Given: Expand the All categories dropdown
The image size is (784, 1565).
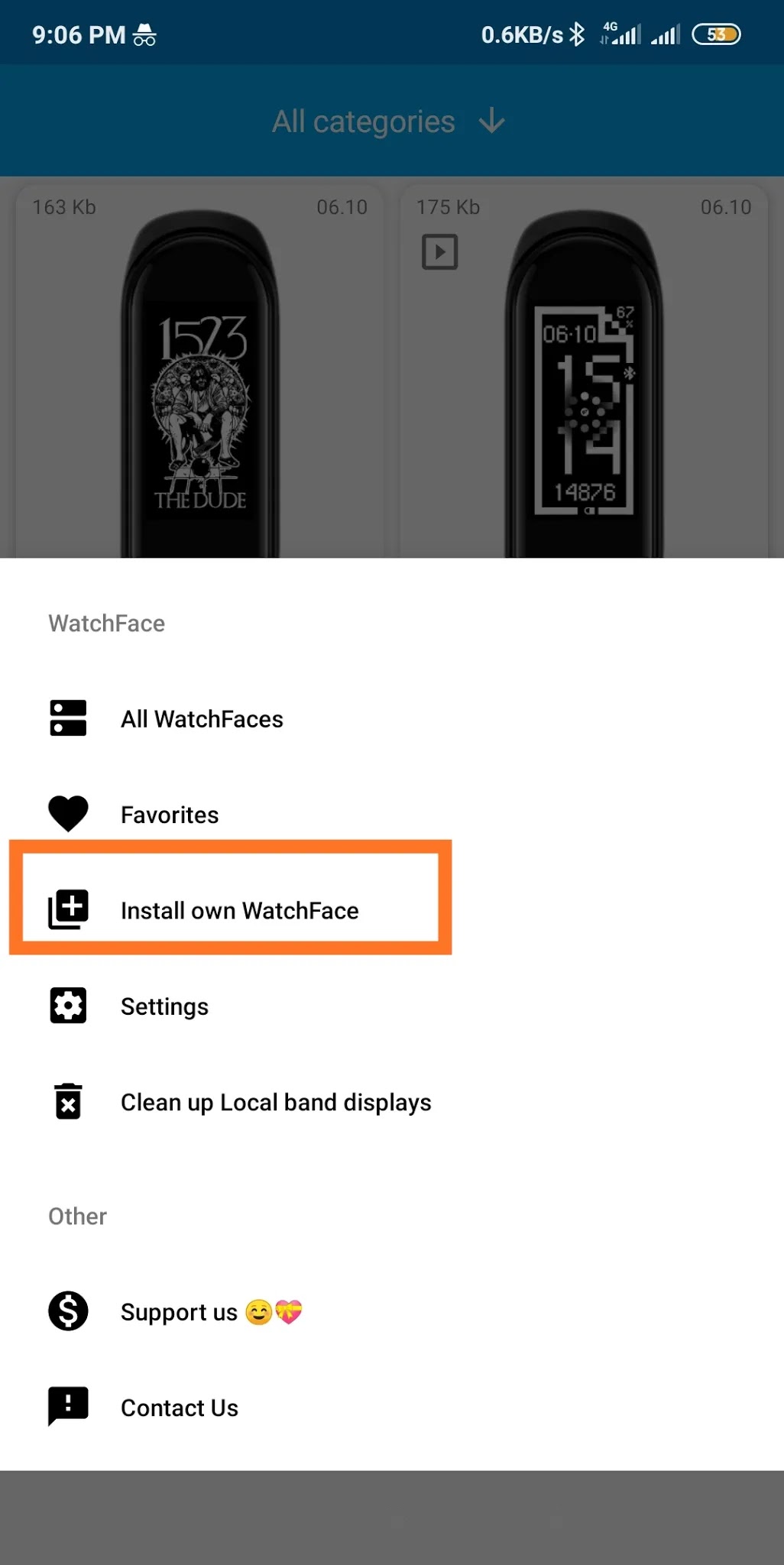Looking at the screenshot, I should (389, 122).
